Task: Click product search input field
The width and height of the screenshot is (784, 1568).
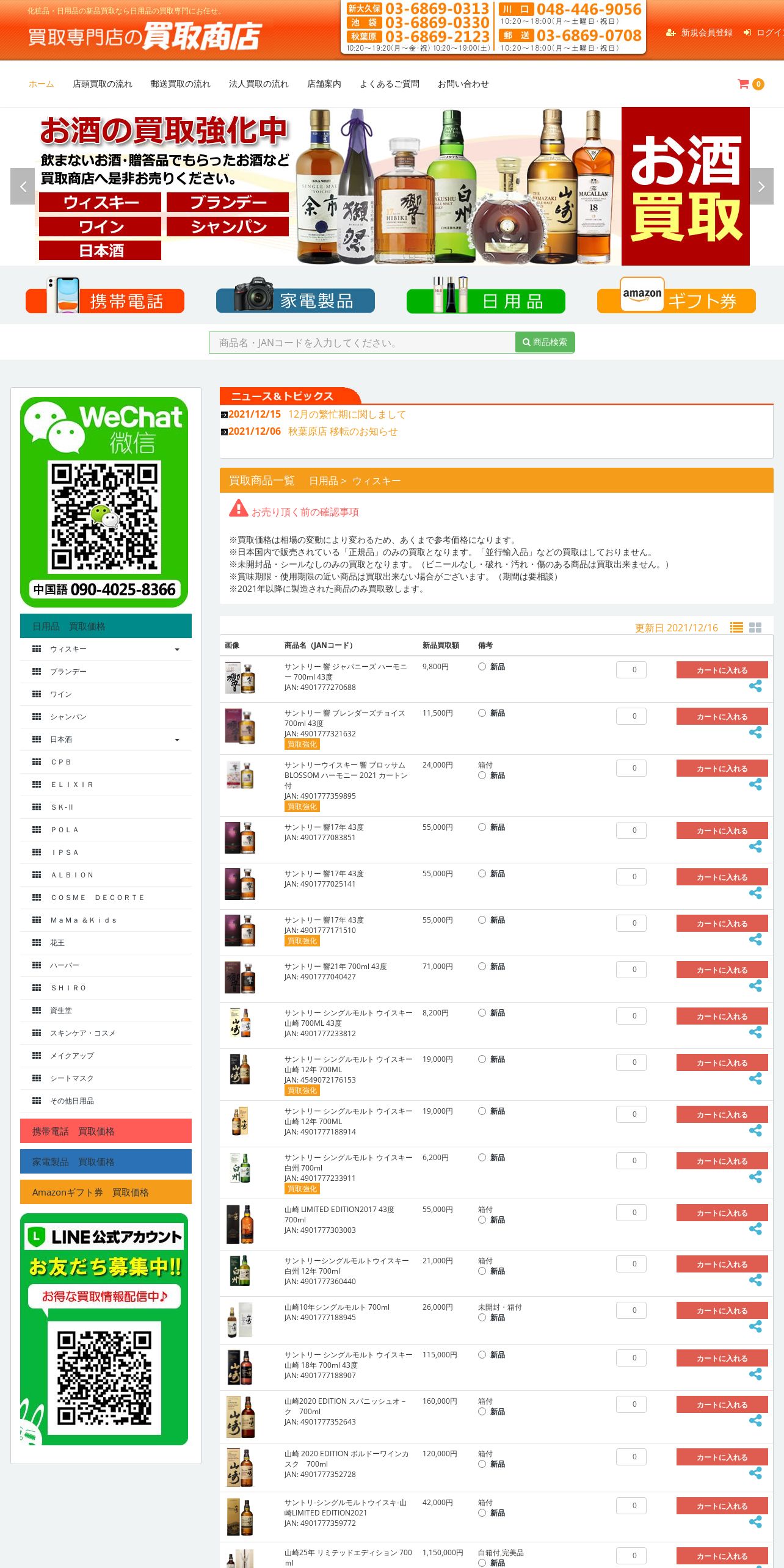Action: (x=363, y=343)
